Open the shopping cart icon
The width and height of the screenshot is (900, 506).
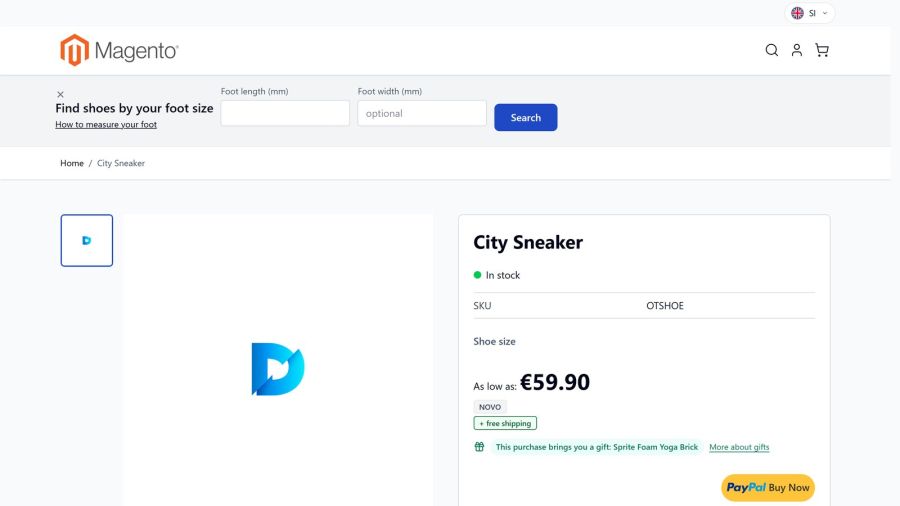point(822,50)
